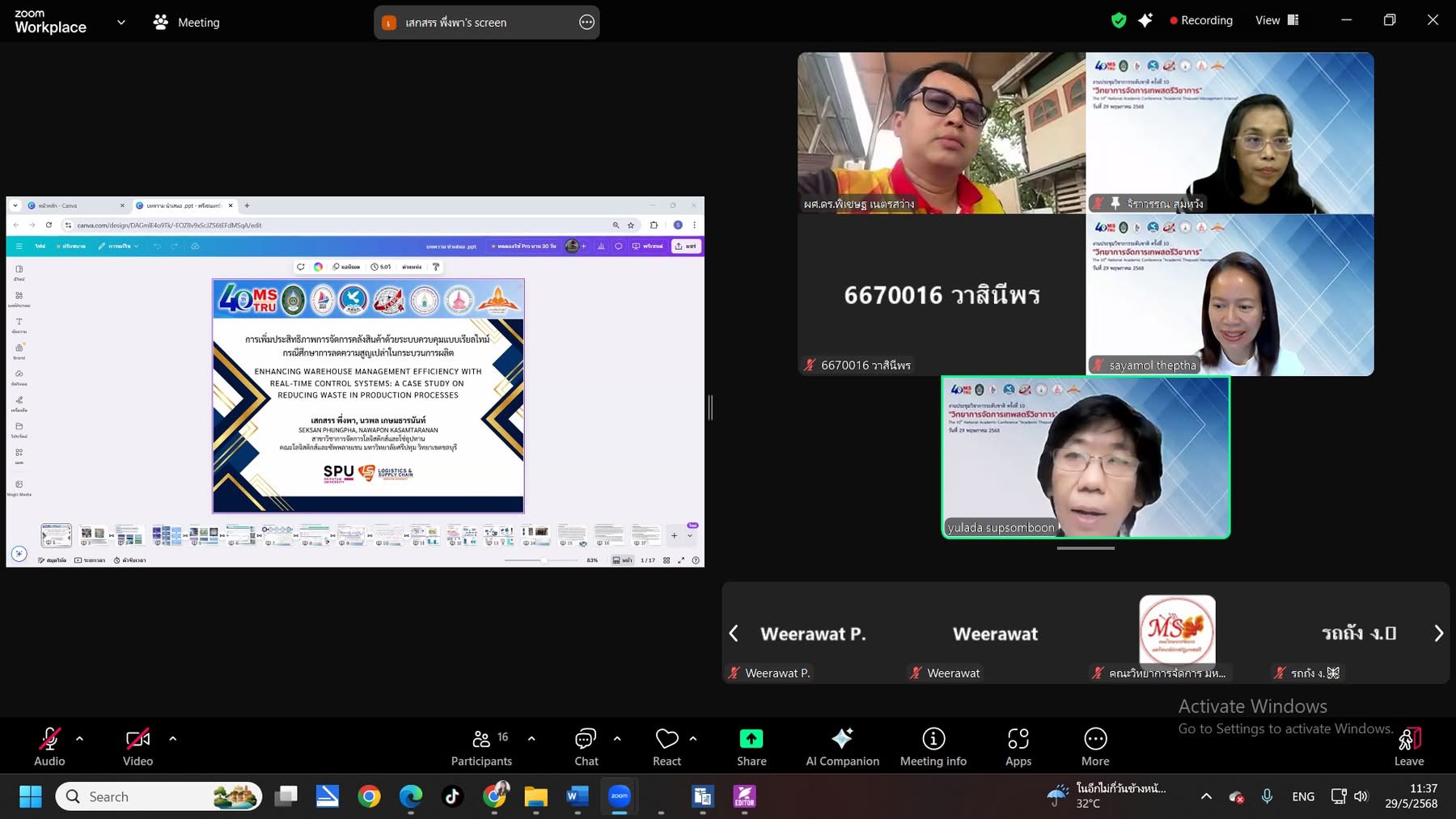Open screen share options ellipsis
Viewport: 1456px width, 819px height.
(x=586, y=23)
